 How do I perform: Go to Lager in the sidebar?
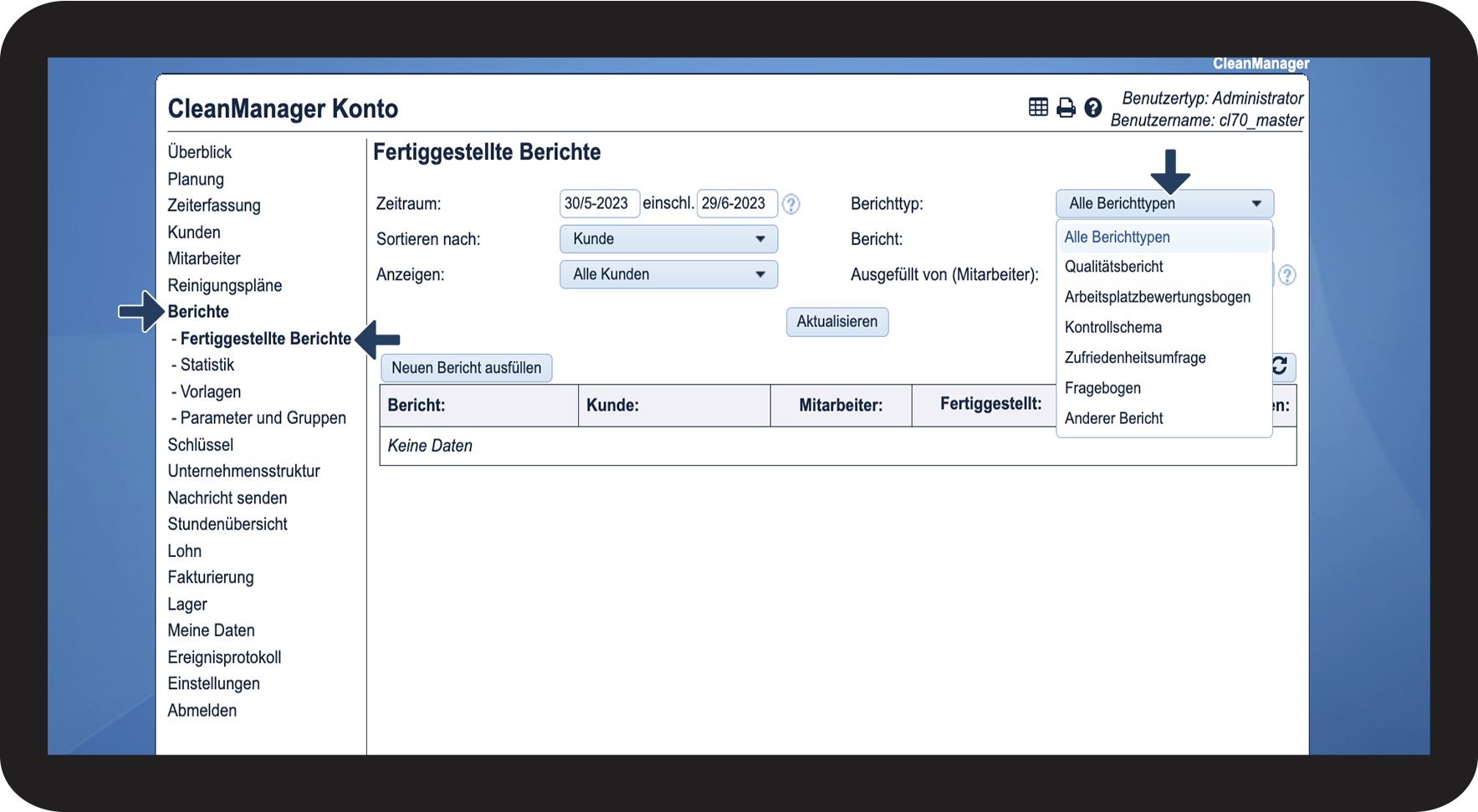[187, 605]
